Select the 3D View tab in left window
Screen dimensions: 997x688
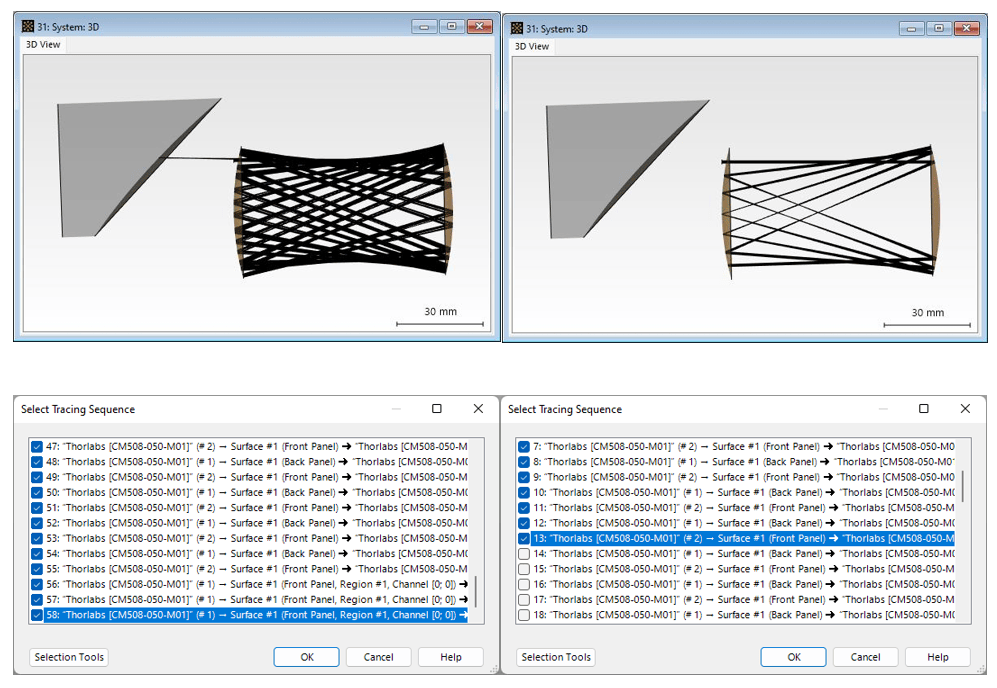point(43,45)
